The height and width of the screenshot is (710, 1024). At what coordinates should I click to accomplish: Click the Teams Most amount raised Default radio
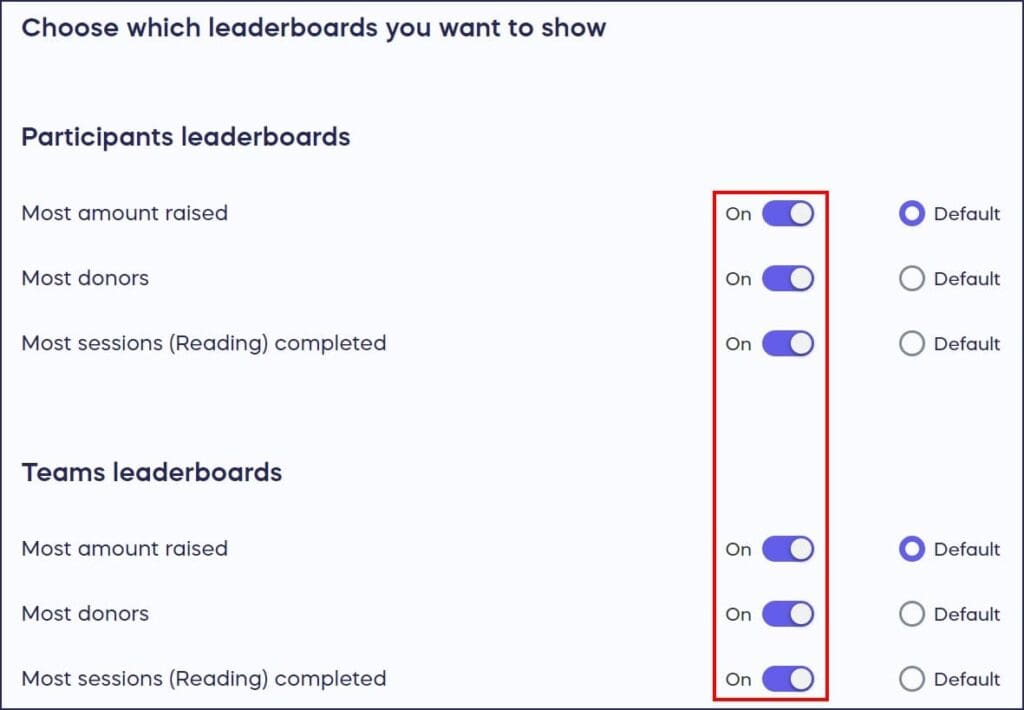[x=912, y=549]
